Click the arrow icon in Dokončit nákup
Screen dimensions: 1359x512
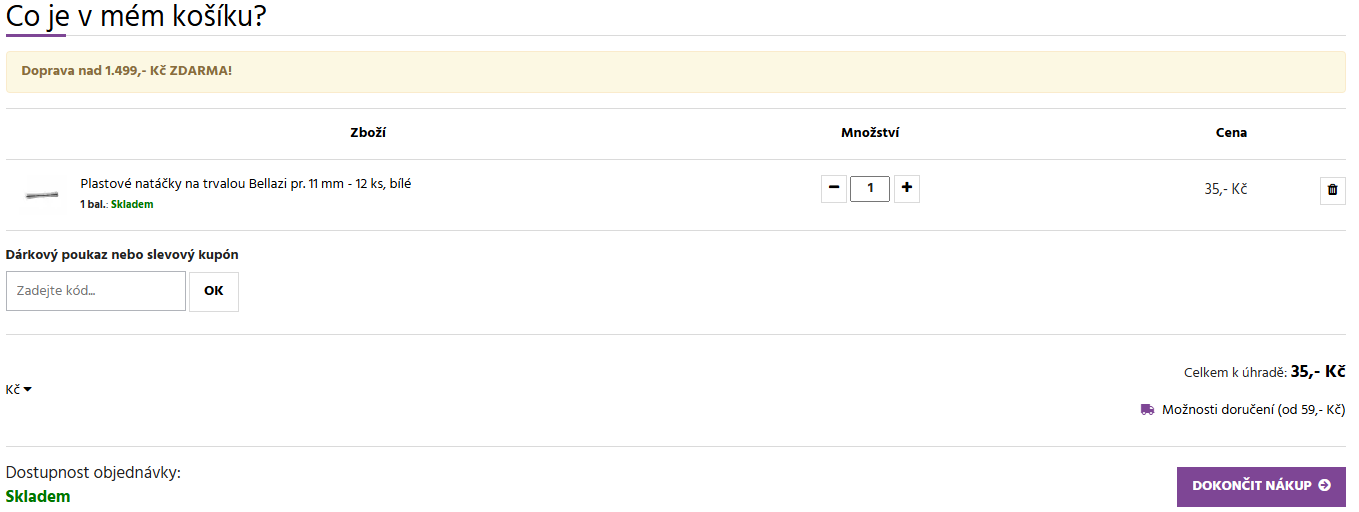click(1325, 486)
